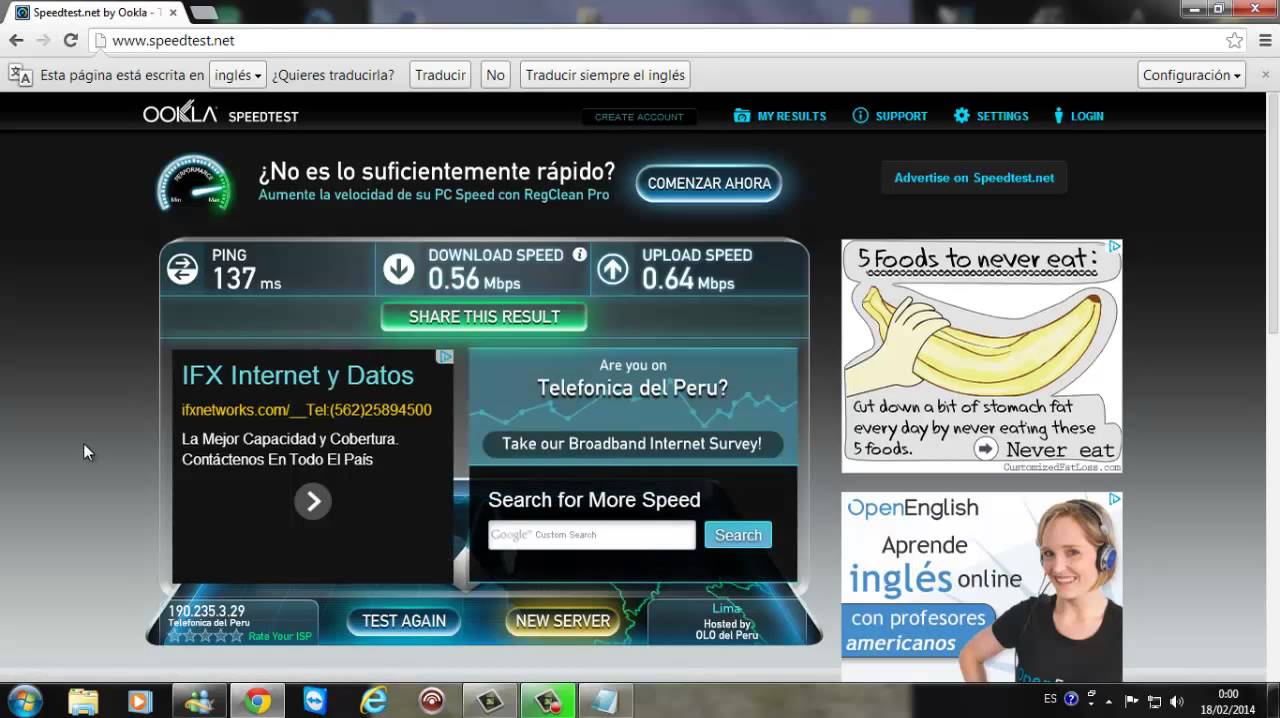Switch to Chrome in the taskbar
Image resolution: width=1280 pixels, height=718 pixels.
(258, 701)
